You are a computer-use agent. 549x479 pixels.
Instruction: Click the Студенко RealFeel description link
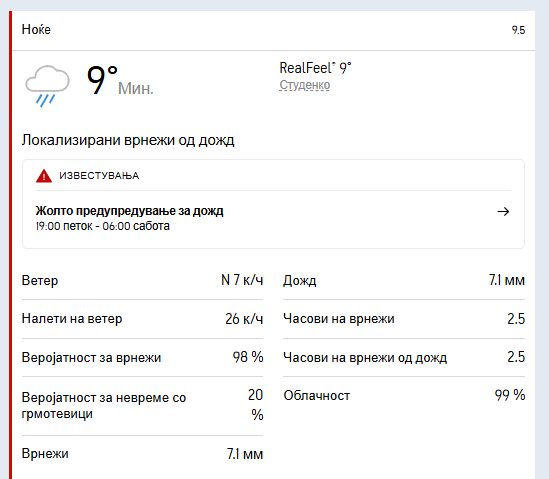305,85
